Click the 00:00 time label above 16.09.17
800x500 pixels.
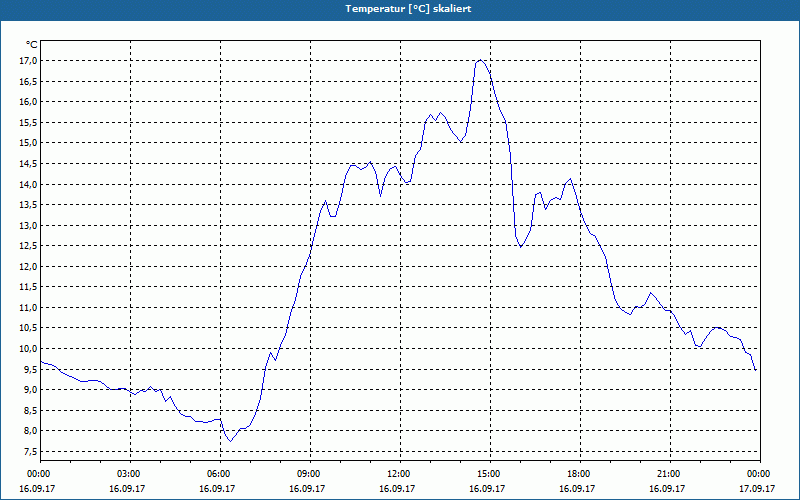38,474
